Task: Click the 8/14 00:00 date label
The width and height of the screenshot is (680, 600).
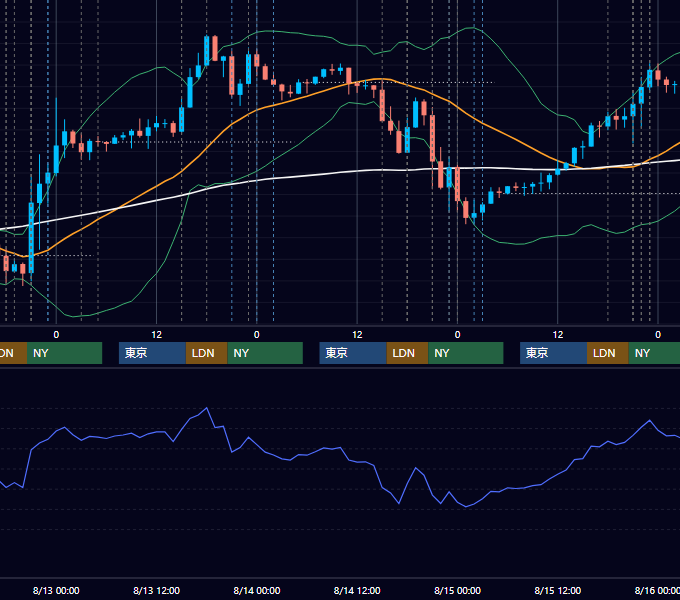Action: coord(257,590)
